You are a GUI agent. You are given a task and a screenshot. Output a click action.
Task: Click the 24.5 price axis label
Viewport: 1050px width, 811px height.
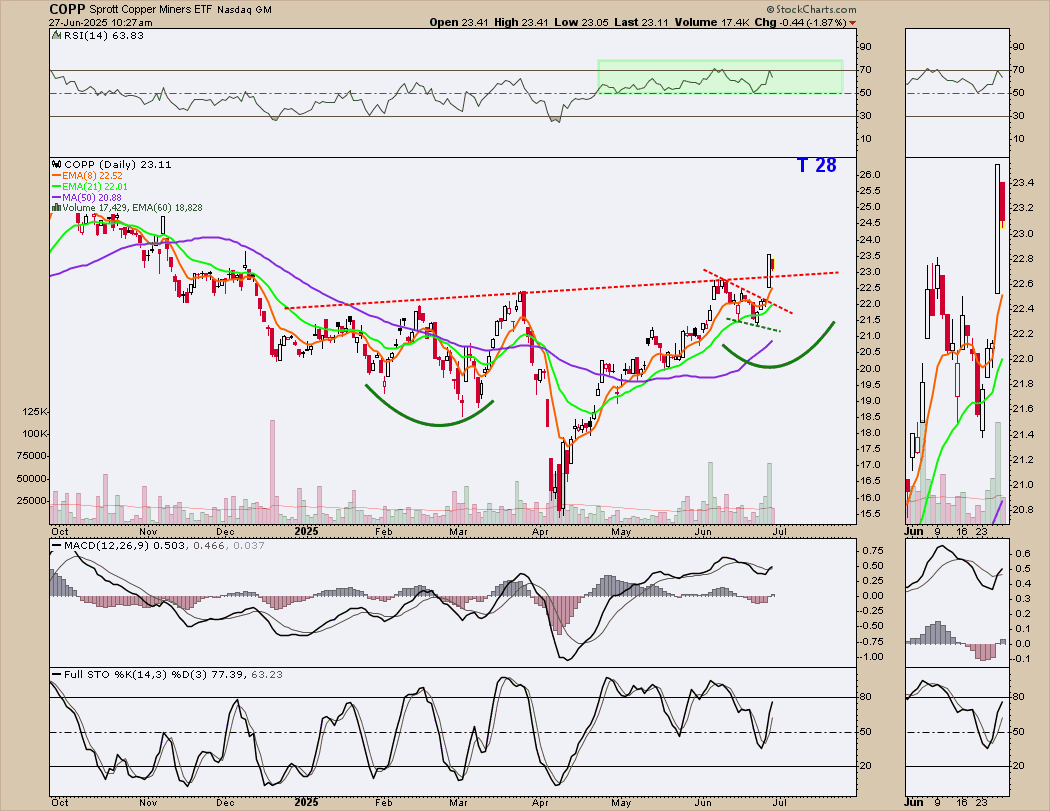point(871,223)
